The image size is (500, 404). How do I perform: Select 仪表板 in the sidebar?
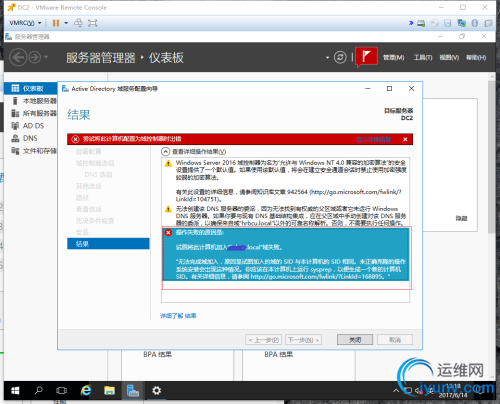click(x=31, y=88)
